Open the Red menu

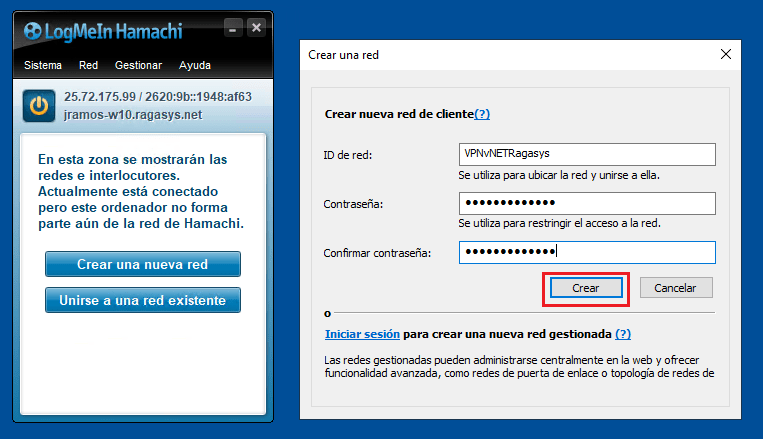(x=89, y=65)
